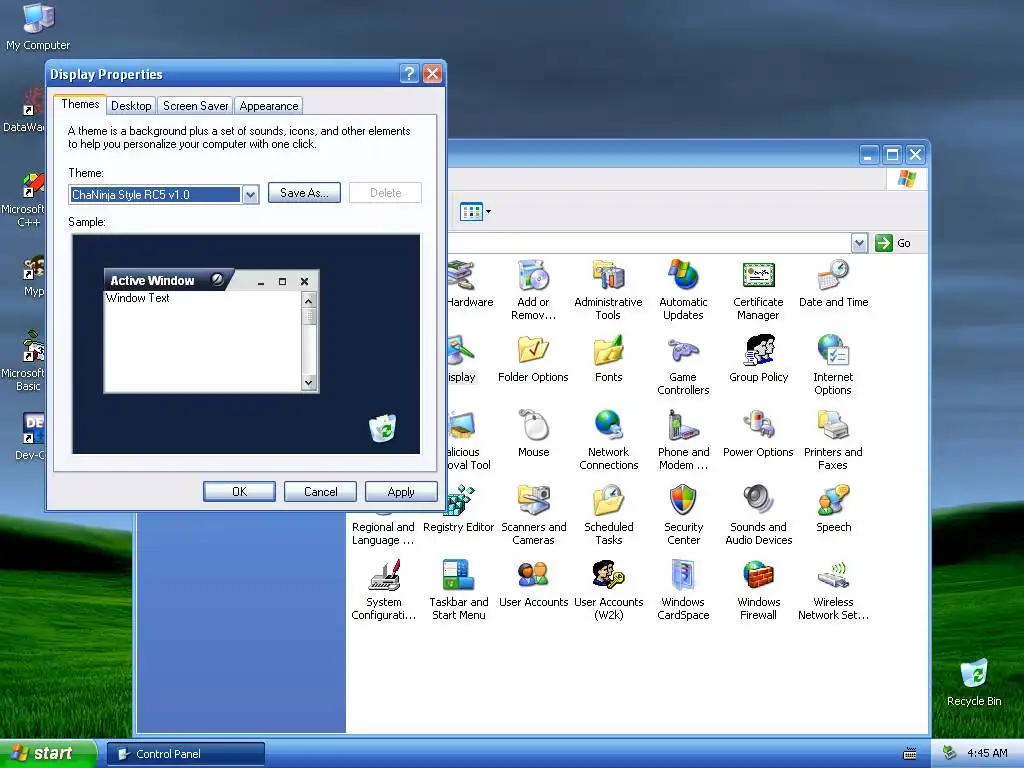The height and width of the screenshot is (768, 1024).
Task: Open Internet Options icon
Action: pos(833,351)
